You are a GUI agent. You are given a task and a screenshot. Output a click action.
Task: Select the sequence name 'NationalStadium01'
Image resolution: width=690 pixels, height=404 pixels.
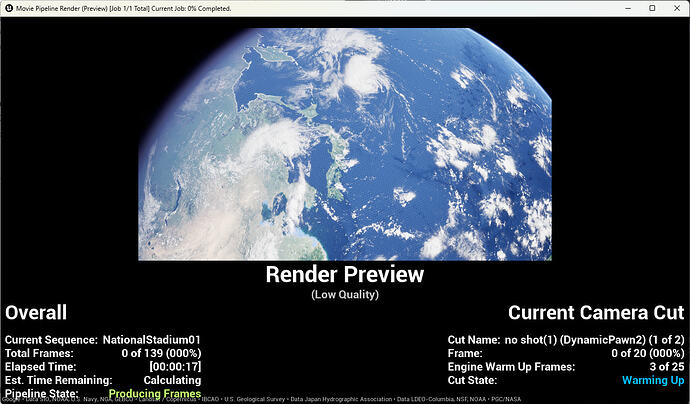152,340
